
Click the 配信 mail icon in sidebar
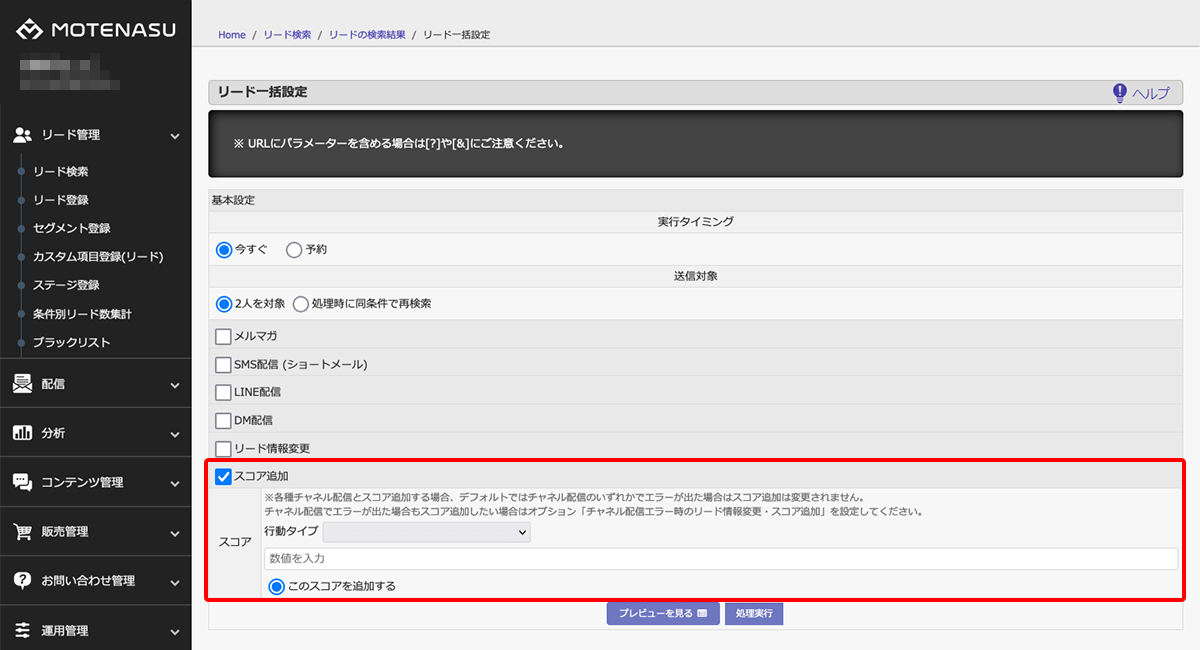(x=22, y=384)
